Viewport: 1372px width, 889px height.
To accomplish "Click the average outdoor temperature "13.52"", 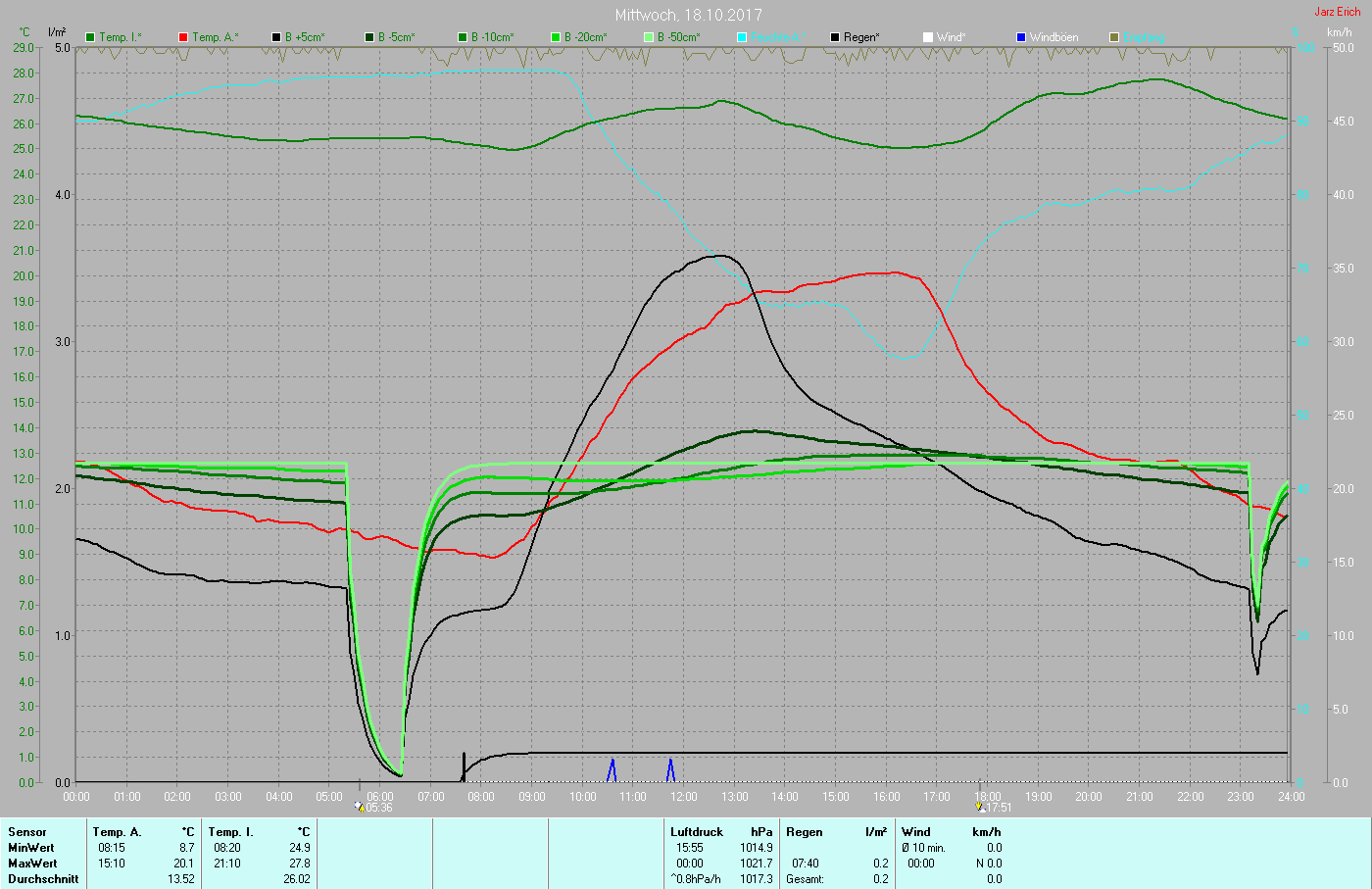I will tap(180, 879).
